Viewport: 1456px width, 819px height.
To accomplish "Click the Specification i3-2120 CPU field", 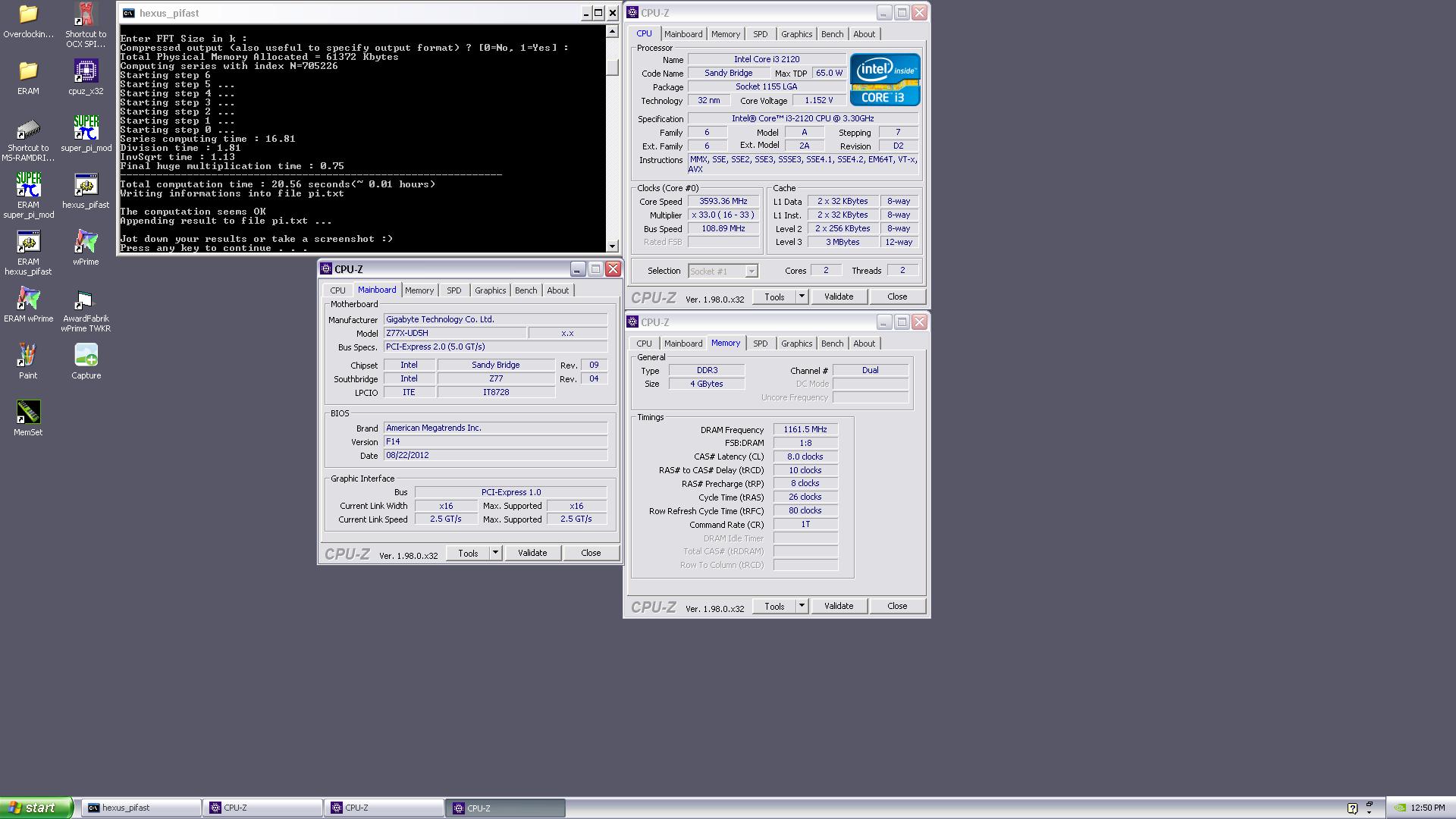I will (802, 119).
